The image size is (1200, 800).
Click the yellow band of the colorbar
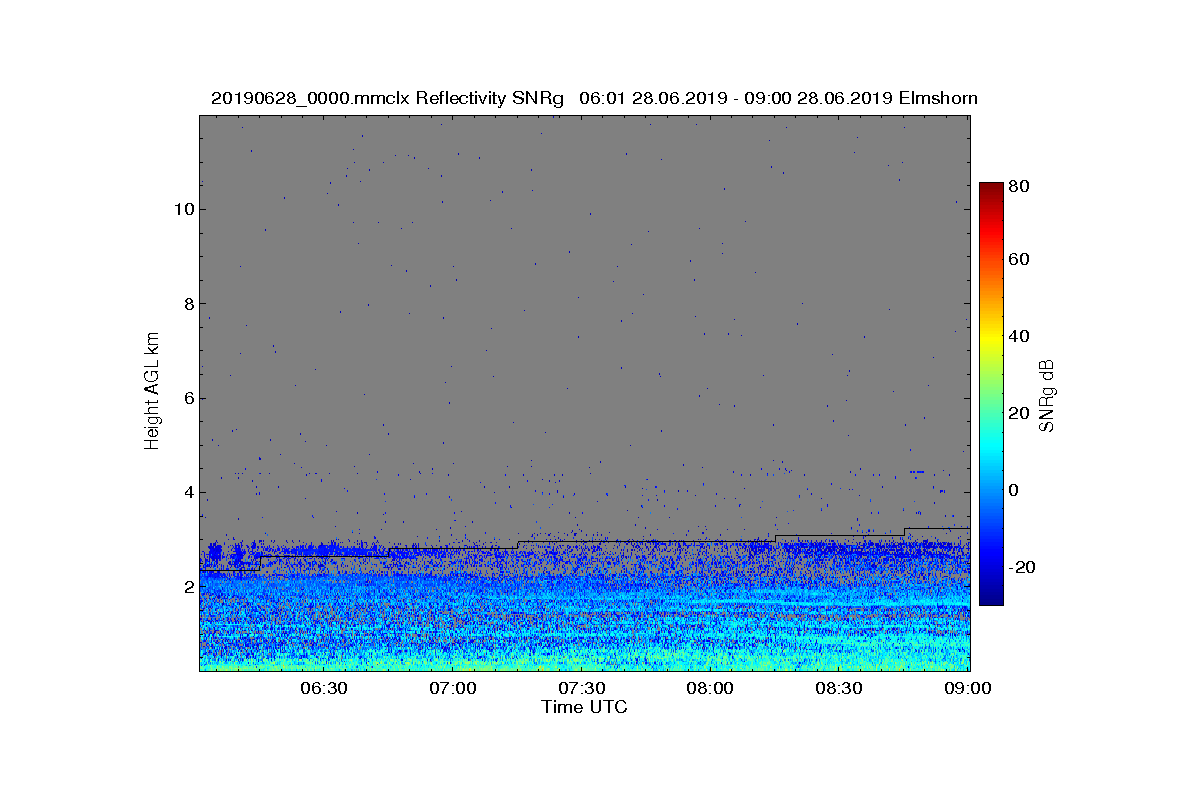tap(990, 340)
